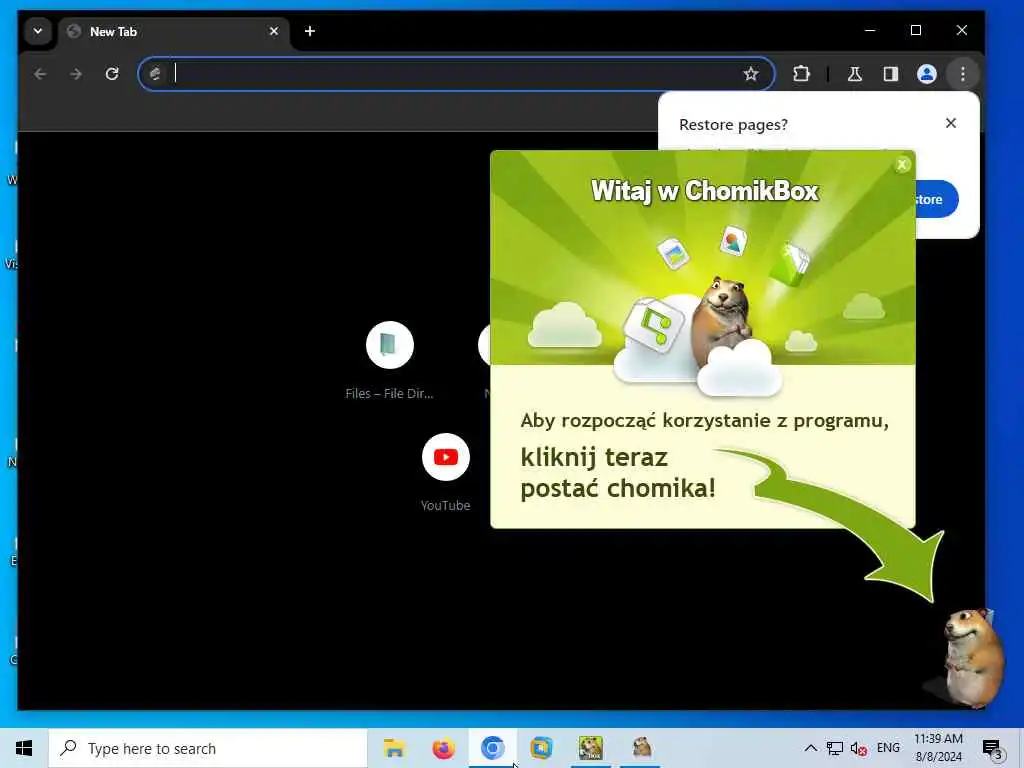The image size is (1024, 768).
Task: Select the New Tab tab
Action: 173,31
